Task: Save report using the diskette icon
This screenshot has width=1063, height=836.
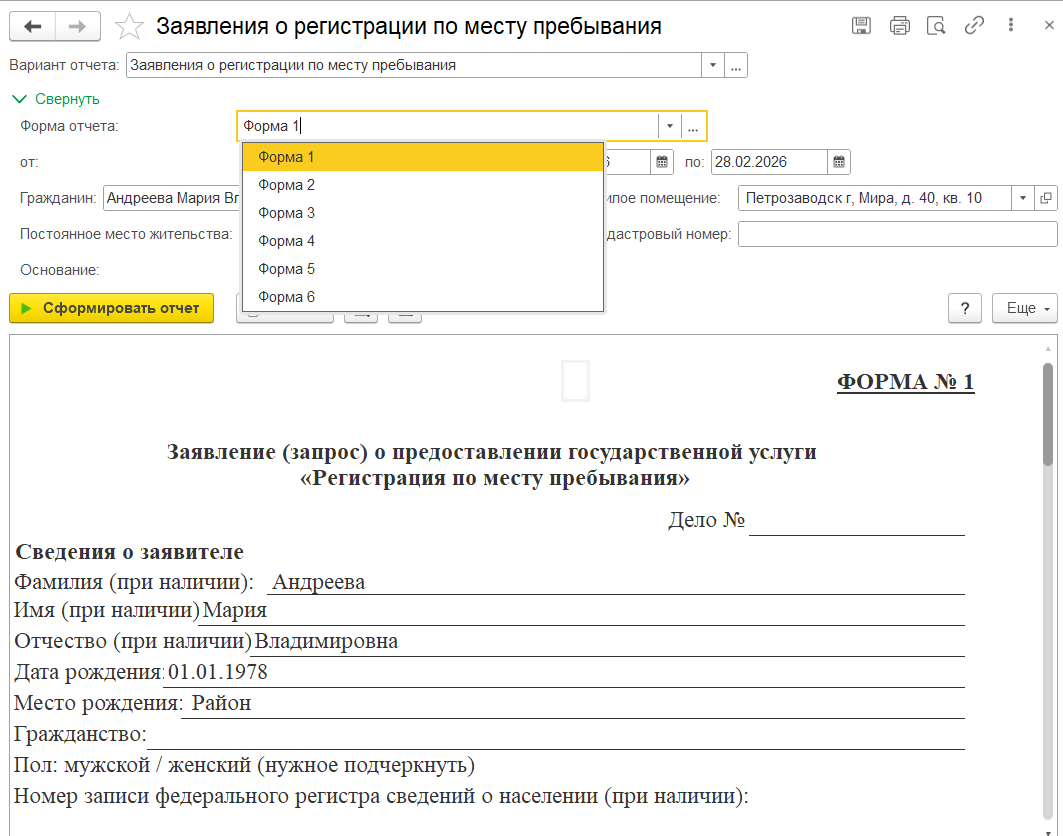Action: [x=861, y=26]
